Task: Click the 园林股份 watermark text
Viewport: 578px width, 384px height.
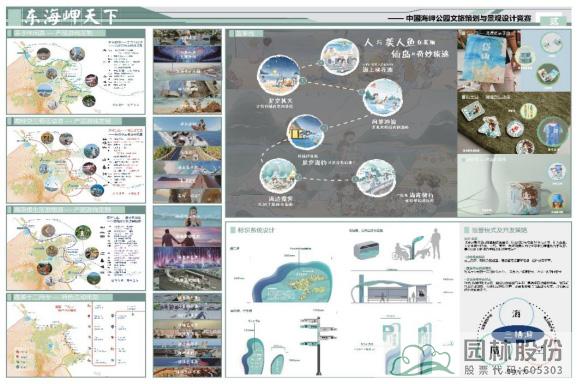Action: point(513,350)
